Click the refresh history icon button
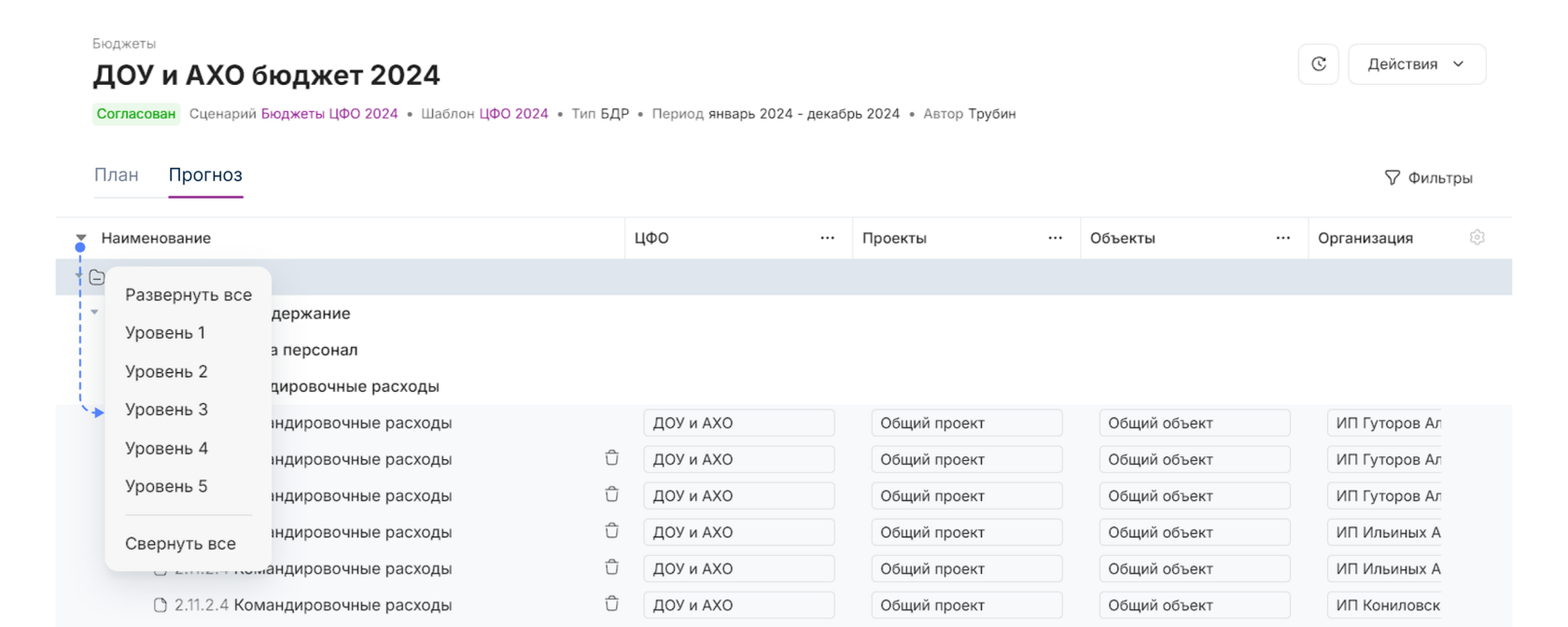The width and height of the screenshot is (1568, 627). 1318,64
